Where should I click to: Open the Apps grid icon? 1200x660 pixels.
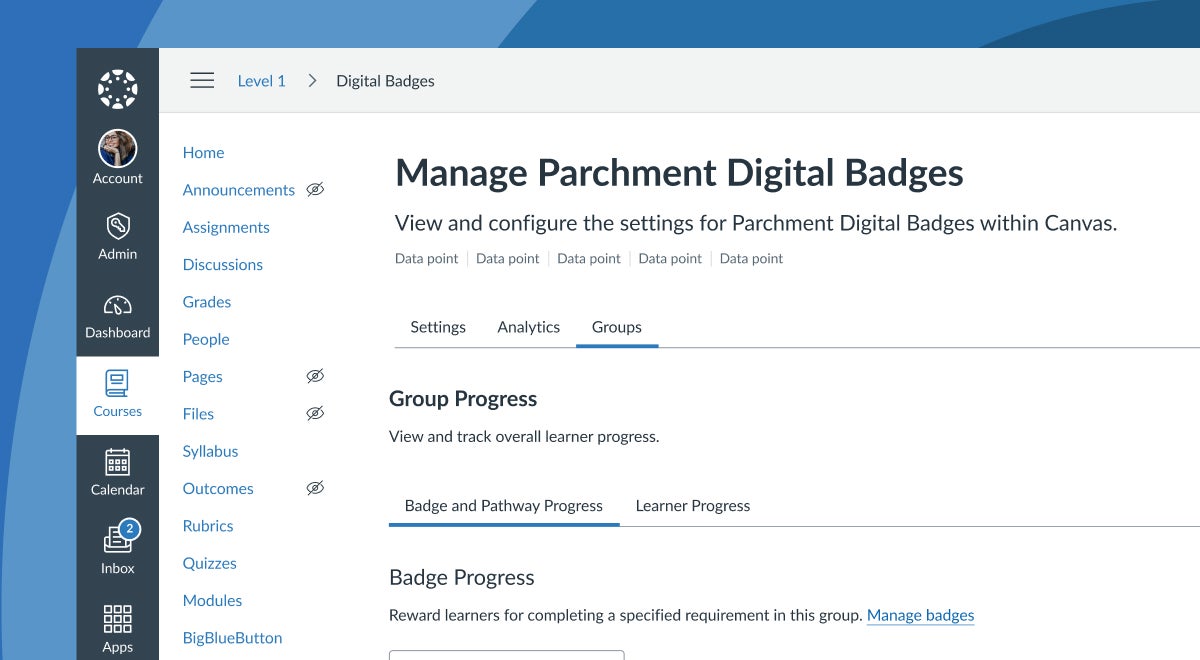(117, 619)
